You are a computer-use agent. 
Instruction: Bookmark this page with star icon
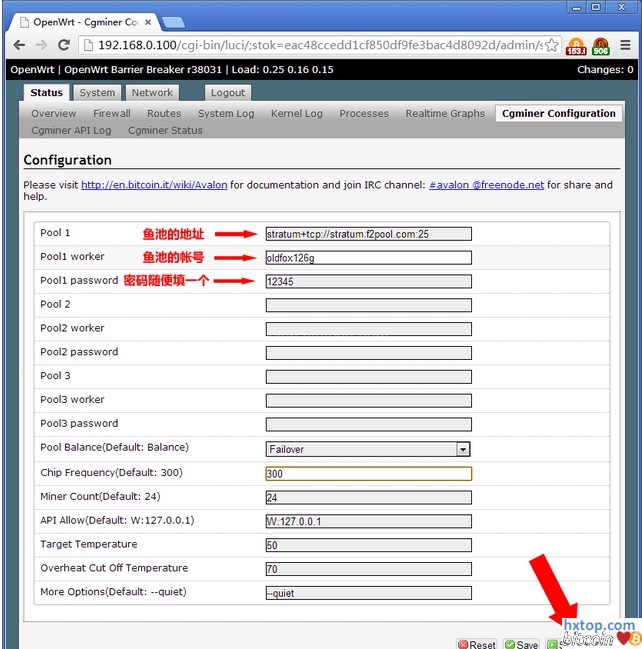(x=551, y=45)
